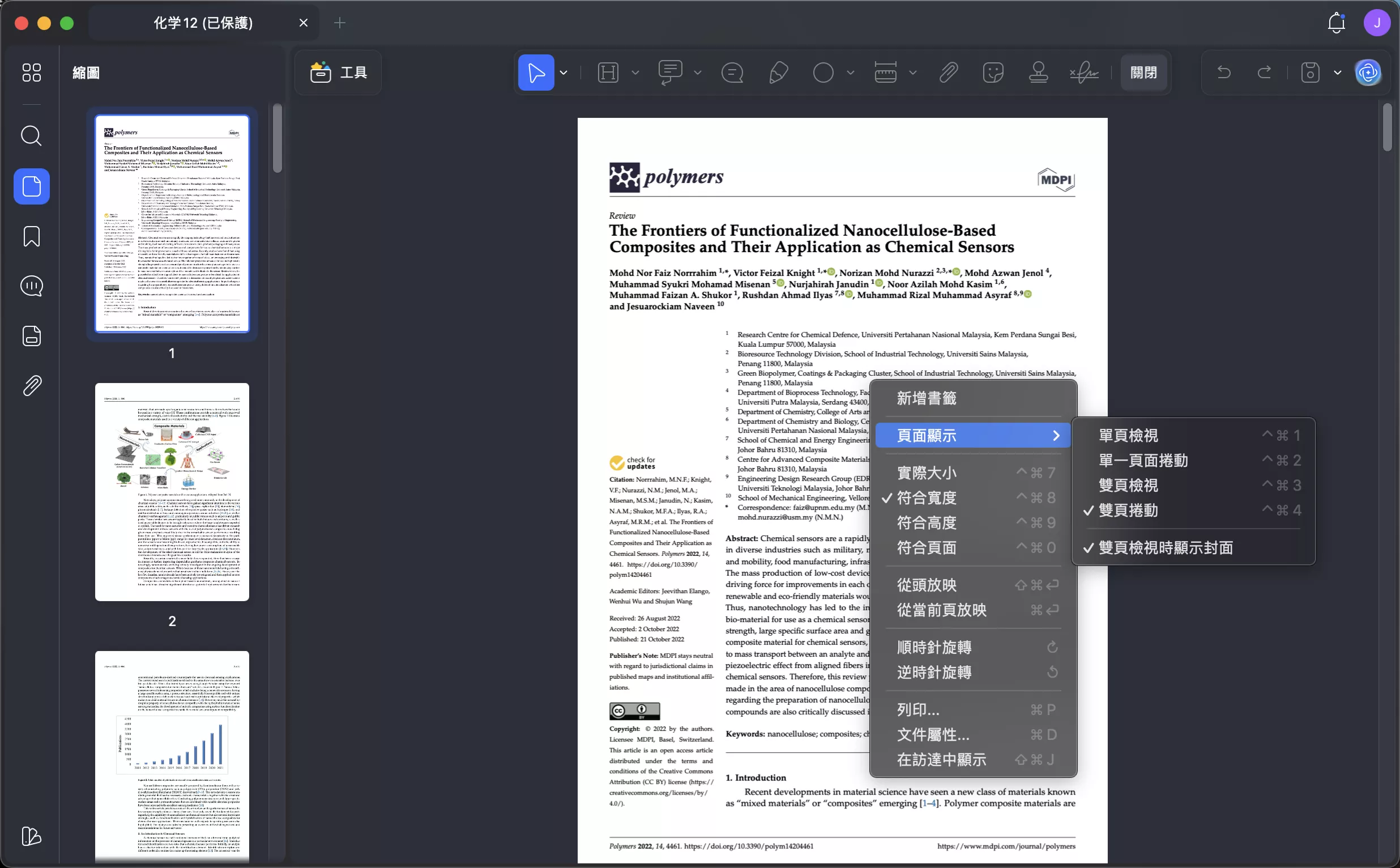The height and width of the screenshot is (868, 1400).
Task: Select the measurement ruler tool
Action: (885, 73)
